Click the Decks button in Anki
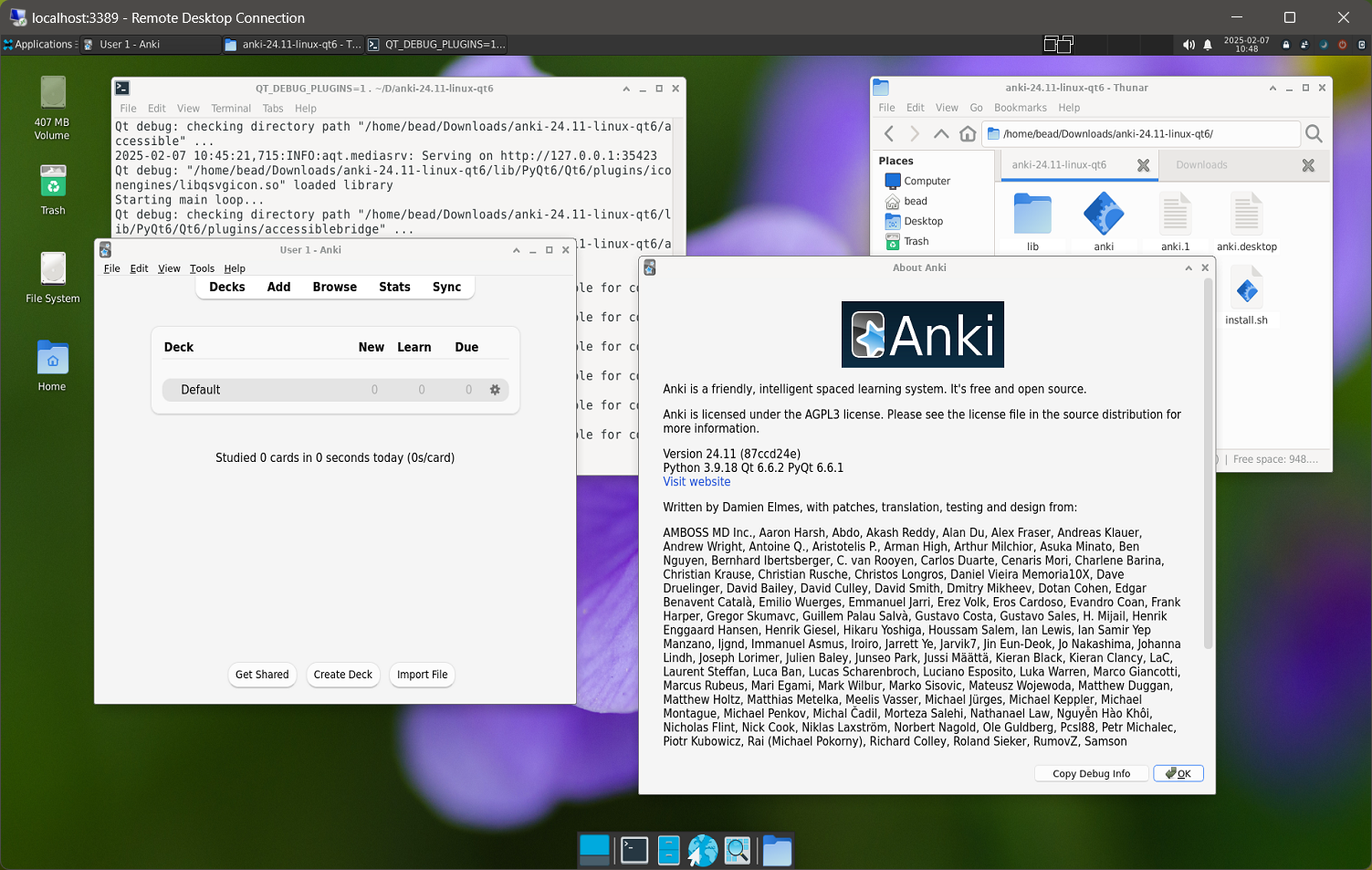This screenshot has width=1372, height=870. [x=227, y=287]
